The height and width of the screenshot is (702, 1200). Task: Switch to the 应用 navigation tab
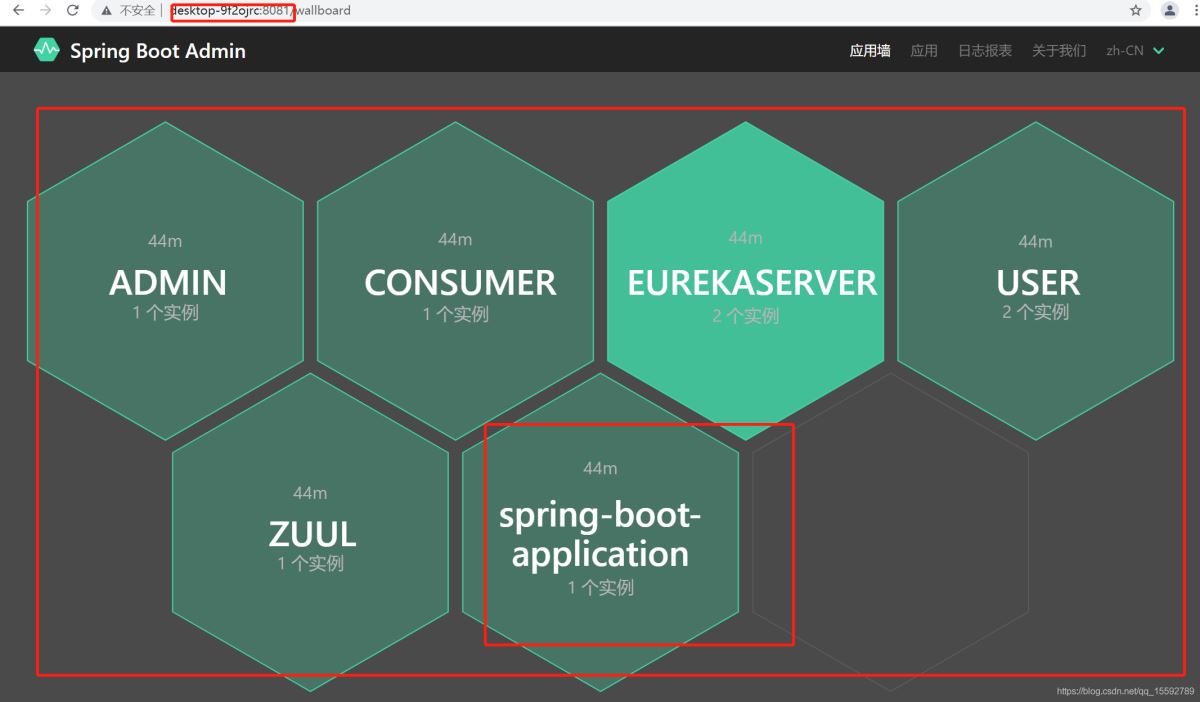(x=923, y=50)
